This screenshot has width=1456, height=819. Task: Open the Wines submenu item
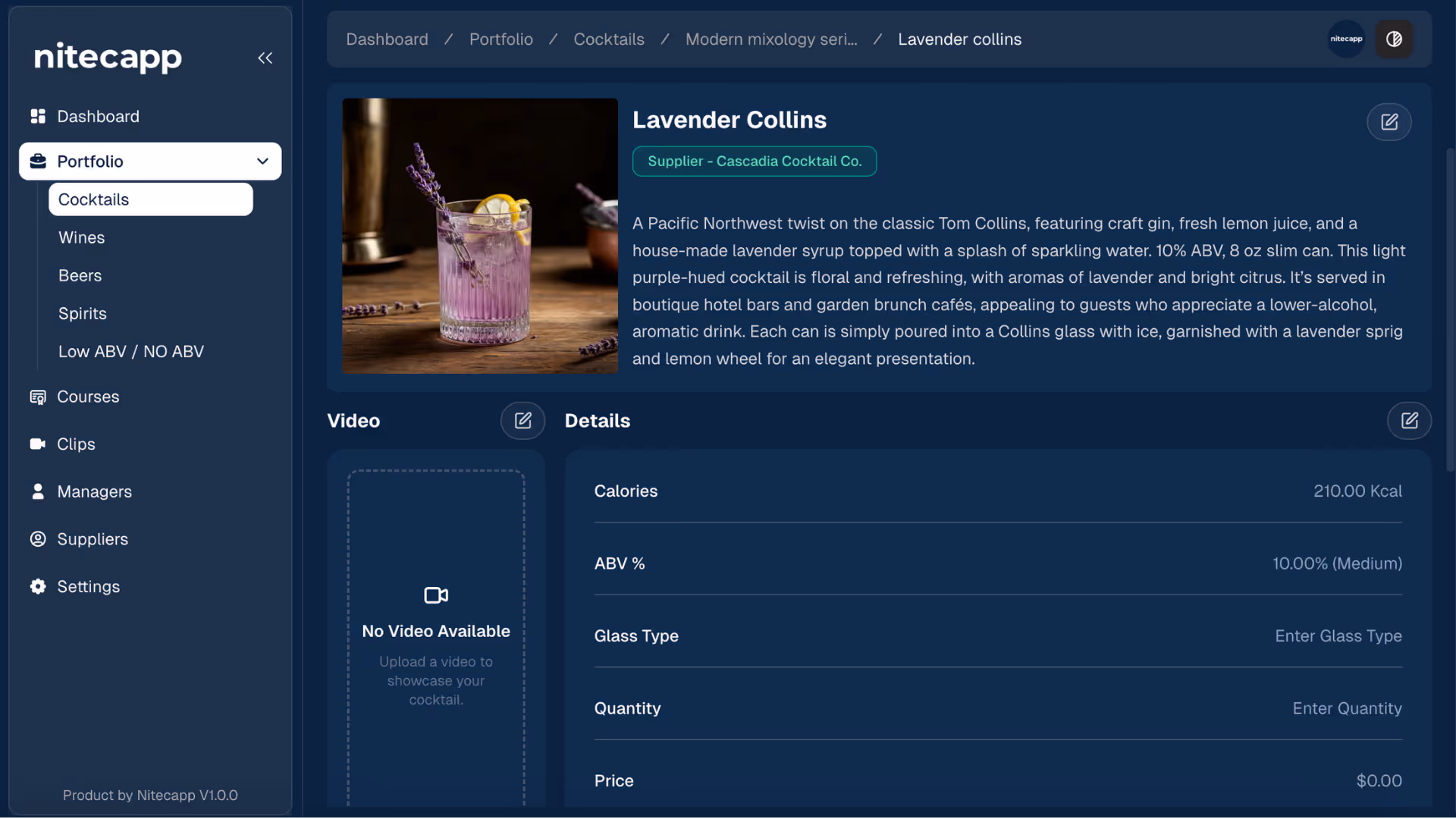(x=82, y=238)
